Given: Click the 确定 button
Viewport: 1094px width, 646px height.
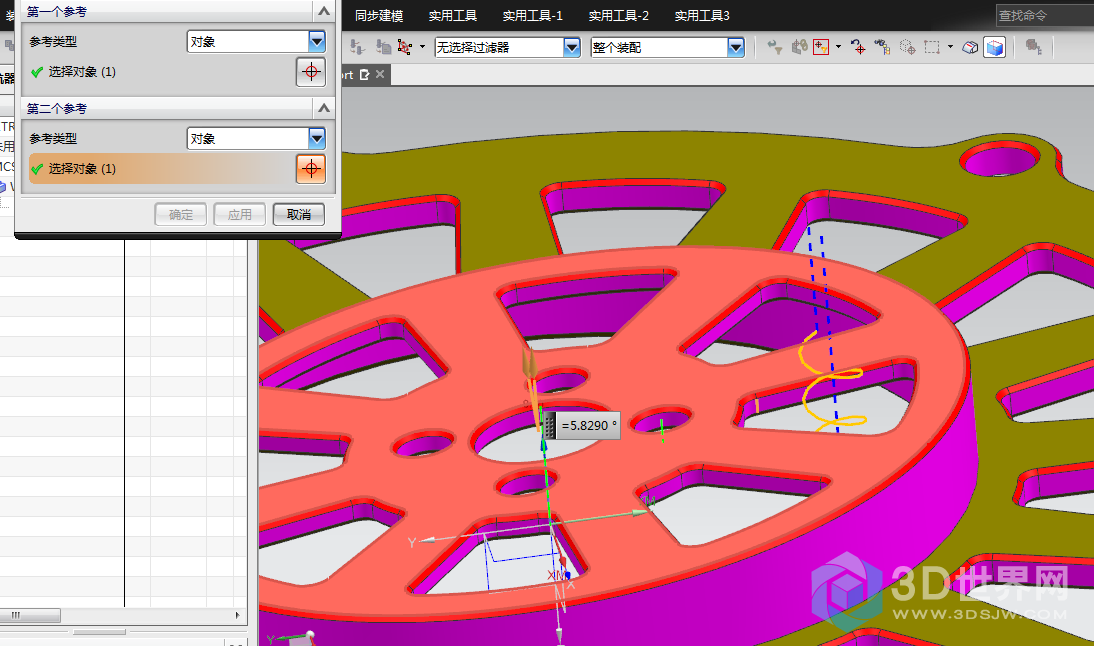Looking at the screenshot, I should point(181,214).
